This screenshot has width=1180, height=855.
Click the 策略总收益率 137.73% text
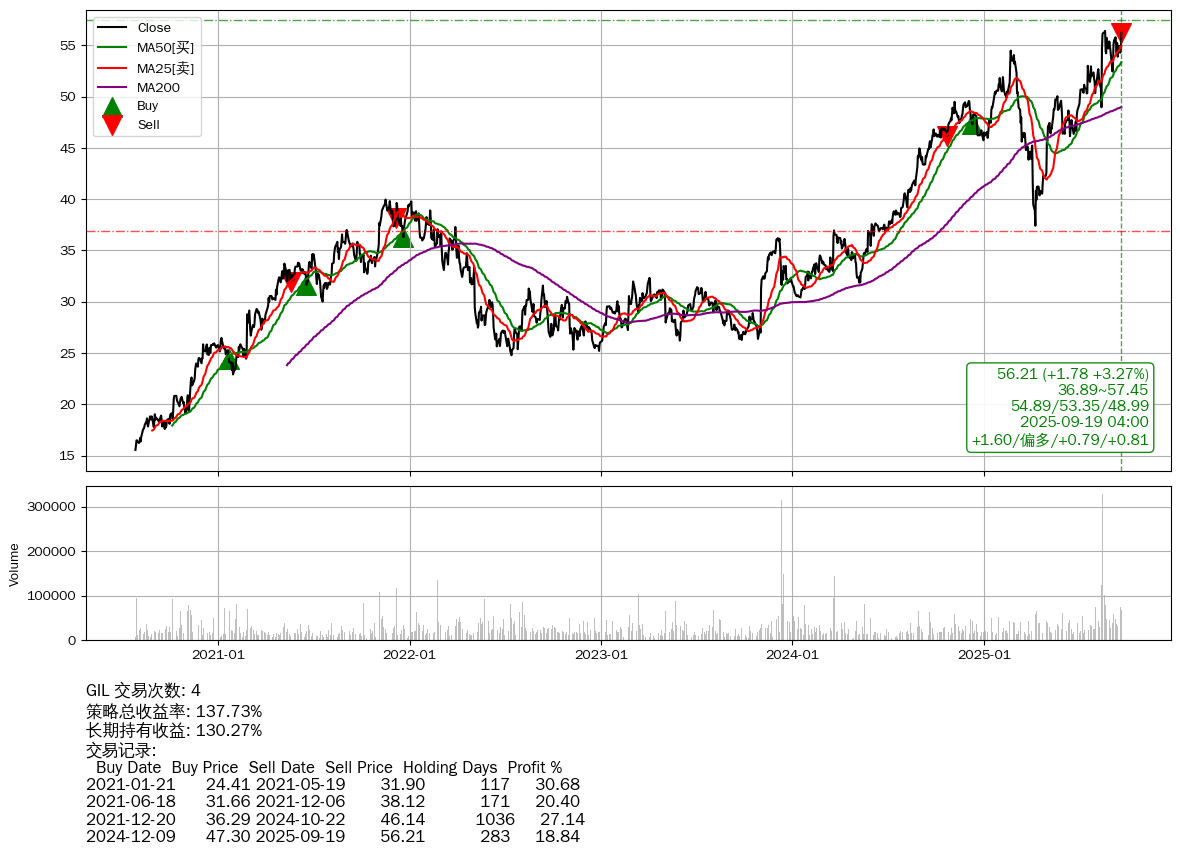click(x=174, y=711)
